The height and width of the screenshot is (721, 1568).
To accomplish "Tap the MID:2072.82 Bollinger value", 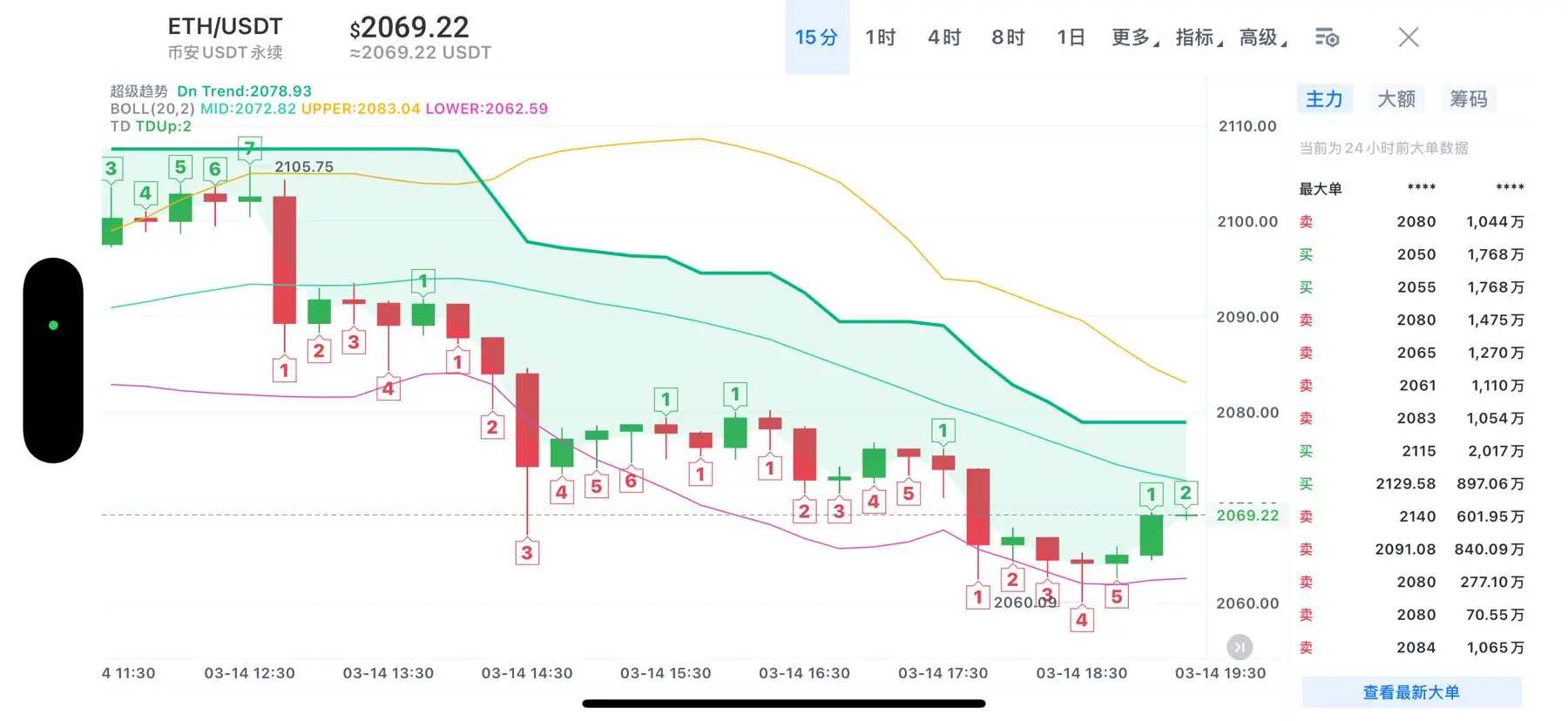I will [x=248, y=109].
